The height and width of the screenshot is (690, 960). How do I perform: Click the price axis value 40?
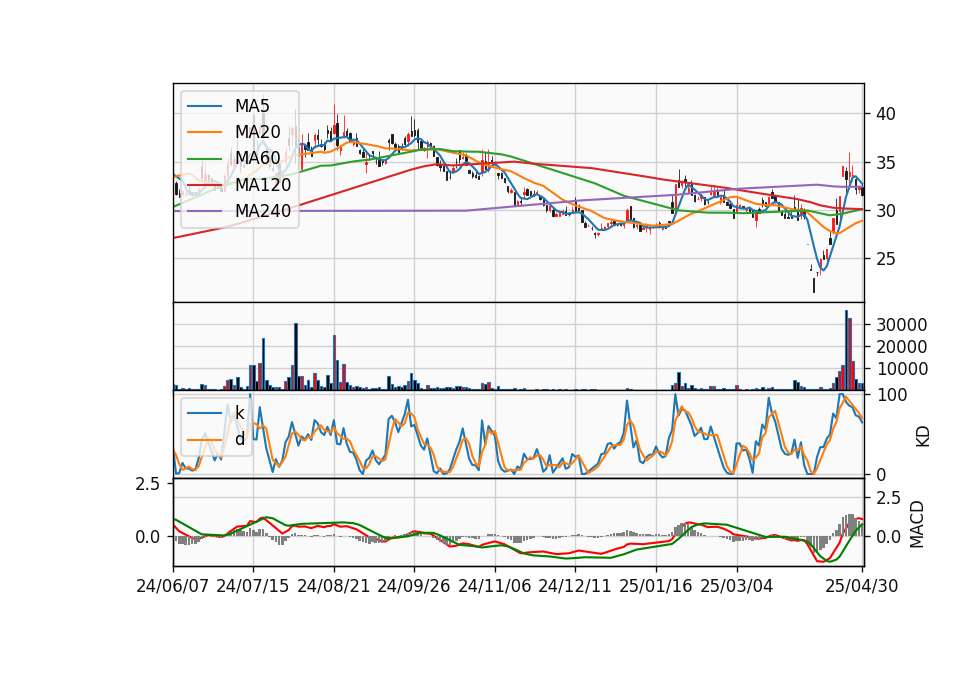point(886,114)
